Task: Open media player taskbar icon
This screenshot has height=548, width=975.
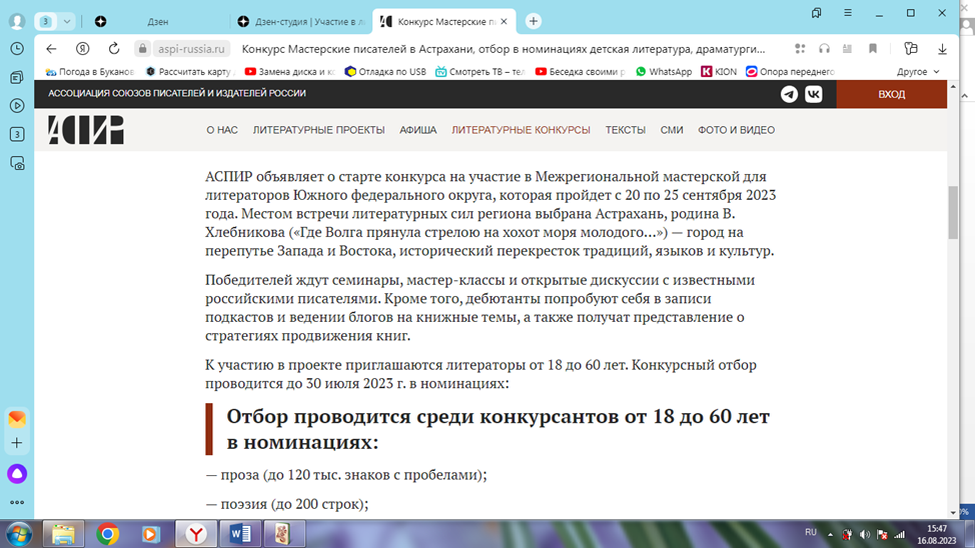Action: [151, 534]
